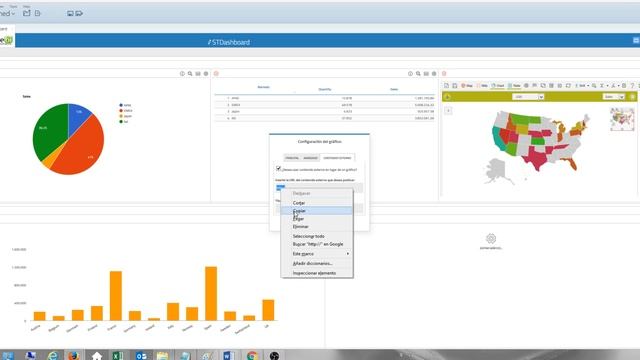Click the gear icon in the empty bottom-right panel
Screen dimensions: 640x360
491,238
